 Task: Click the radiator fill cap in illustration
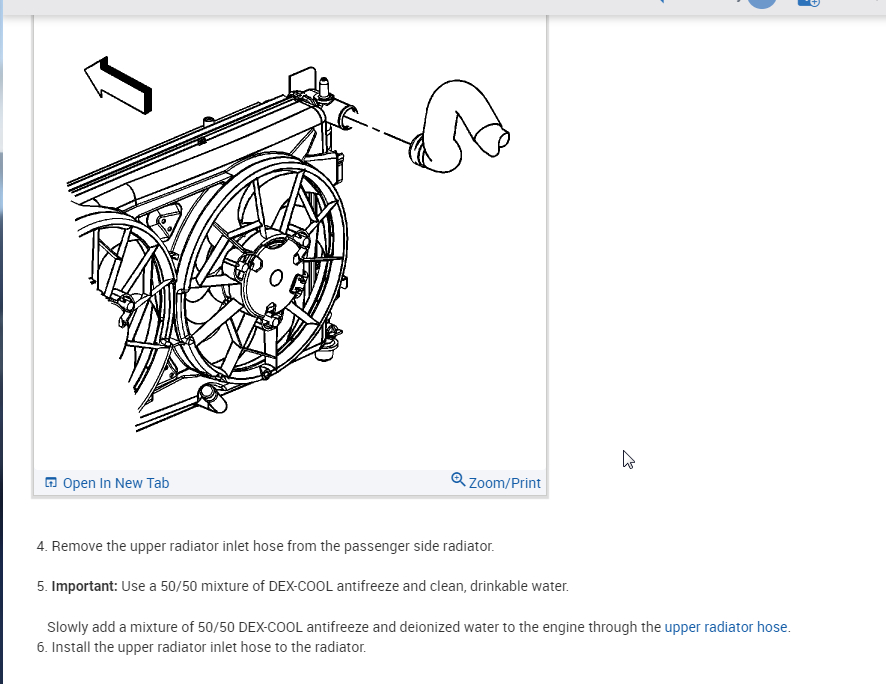click(324, 89)
